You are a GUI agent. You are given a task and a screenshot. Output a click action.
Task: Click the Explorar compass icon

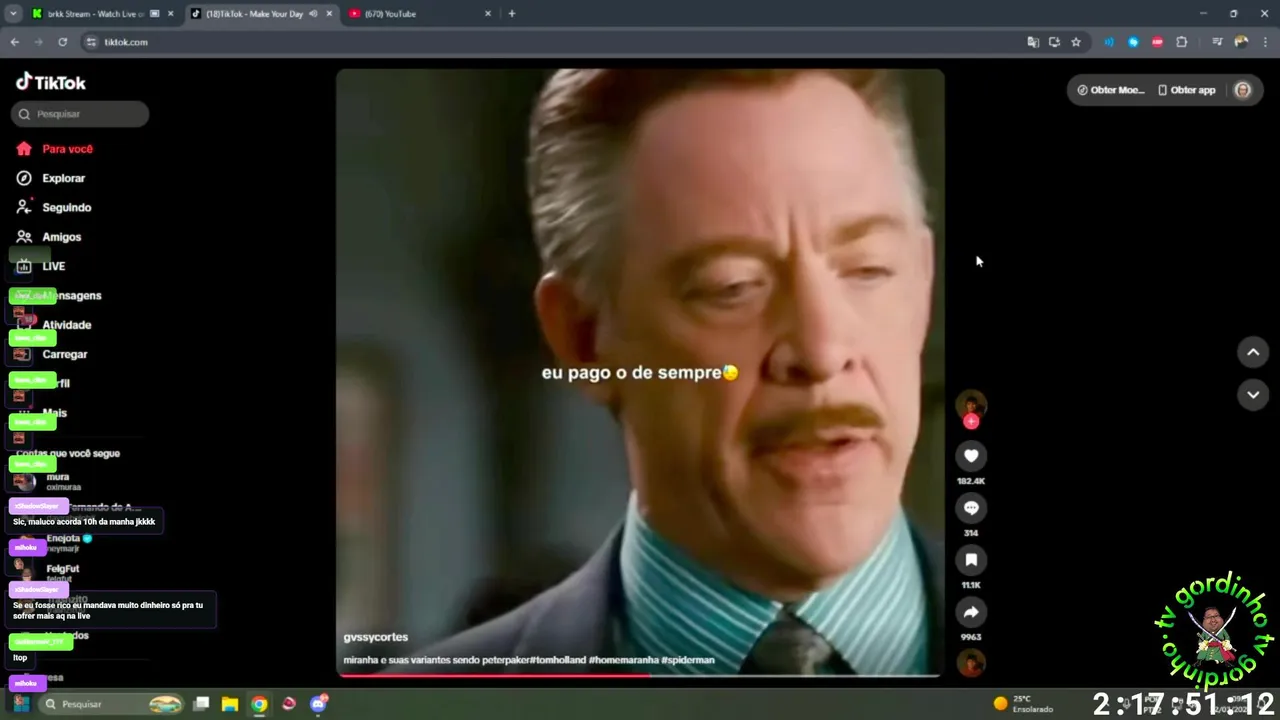pos(24,178)
